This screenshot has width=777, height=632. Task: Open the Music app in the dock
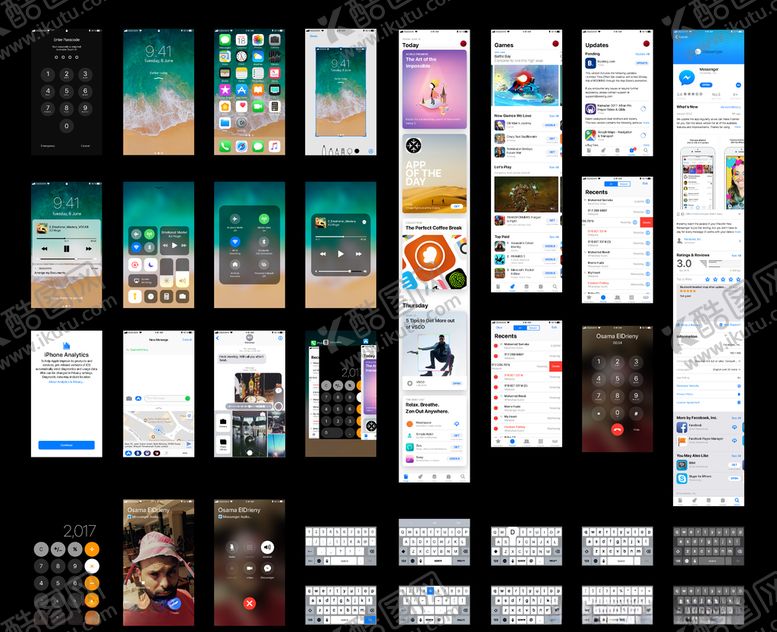pyautogui.click(x=274, y=146)
